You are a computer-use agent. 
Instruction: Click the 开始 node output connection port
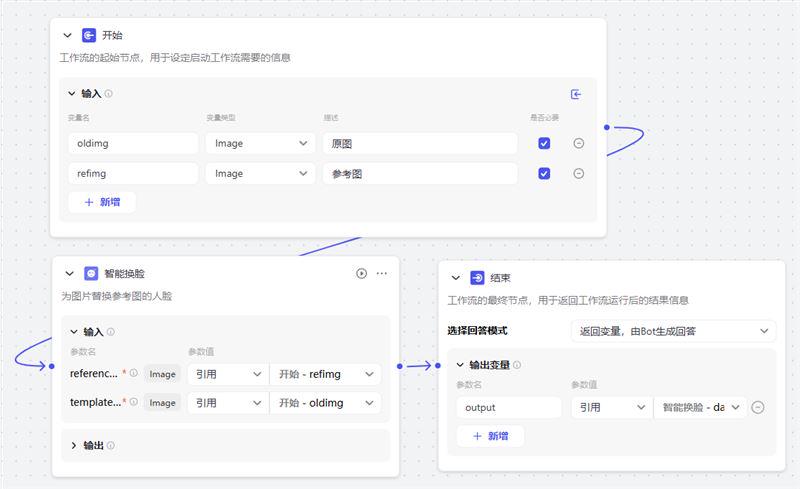tap(607, 127)
